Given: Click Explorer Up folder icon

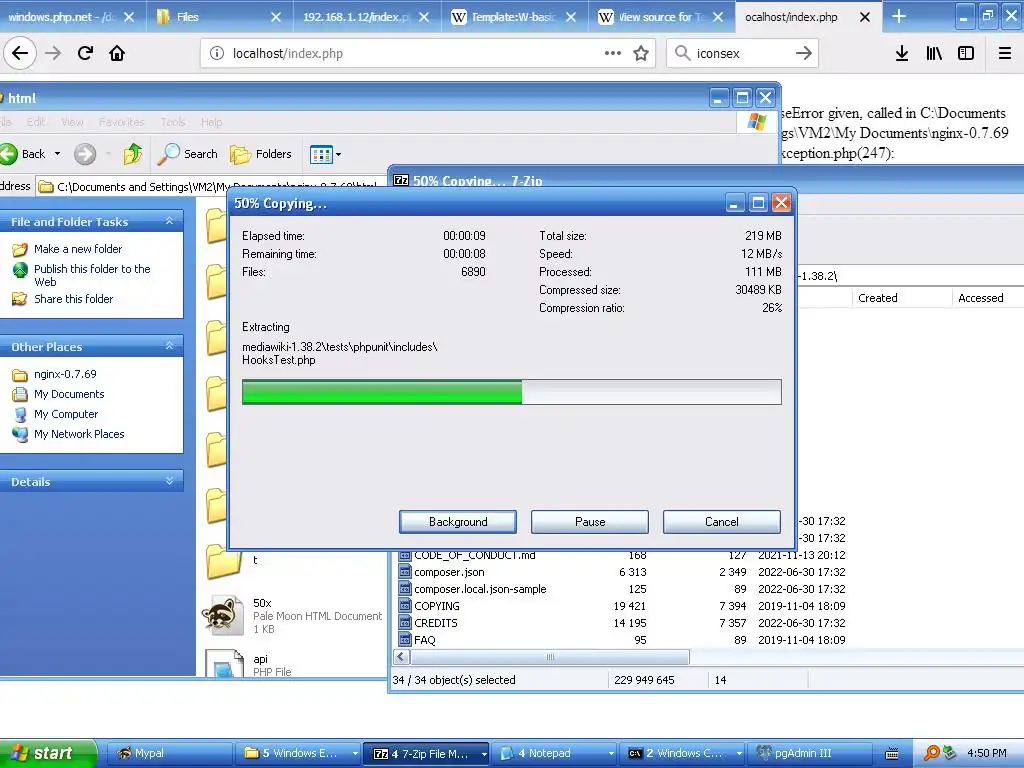Looking at the screenshot, I should 133,154.
